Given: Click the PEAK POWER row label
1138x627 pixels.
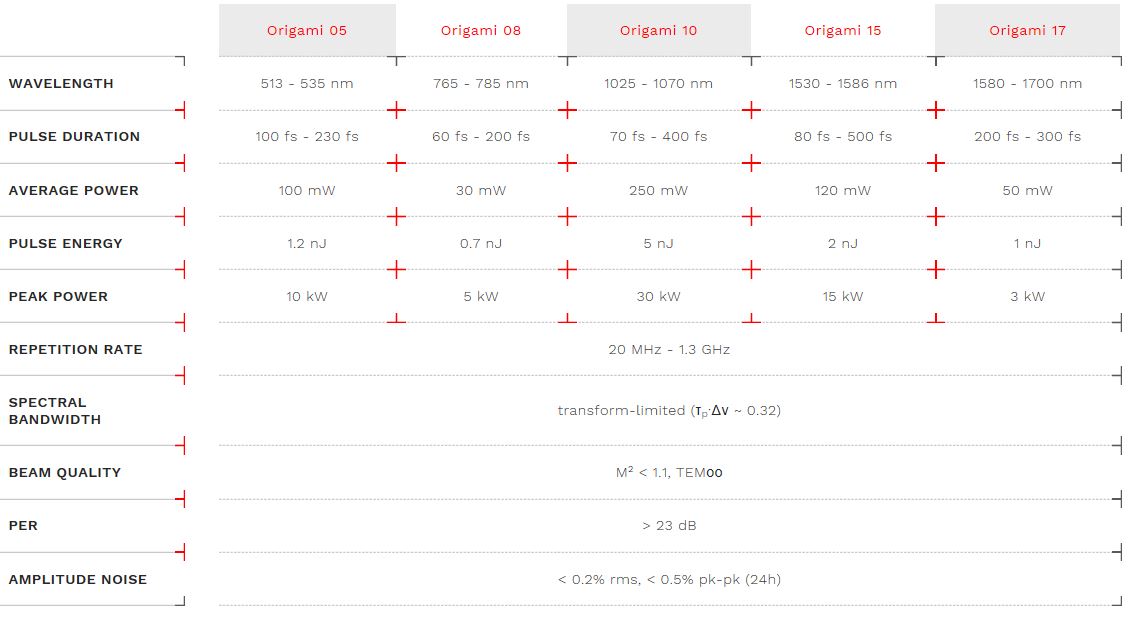Looking at the screenshot, I should [x=58, y=297].
